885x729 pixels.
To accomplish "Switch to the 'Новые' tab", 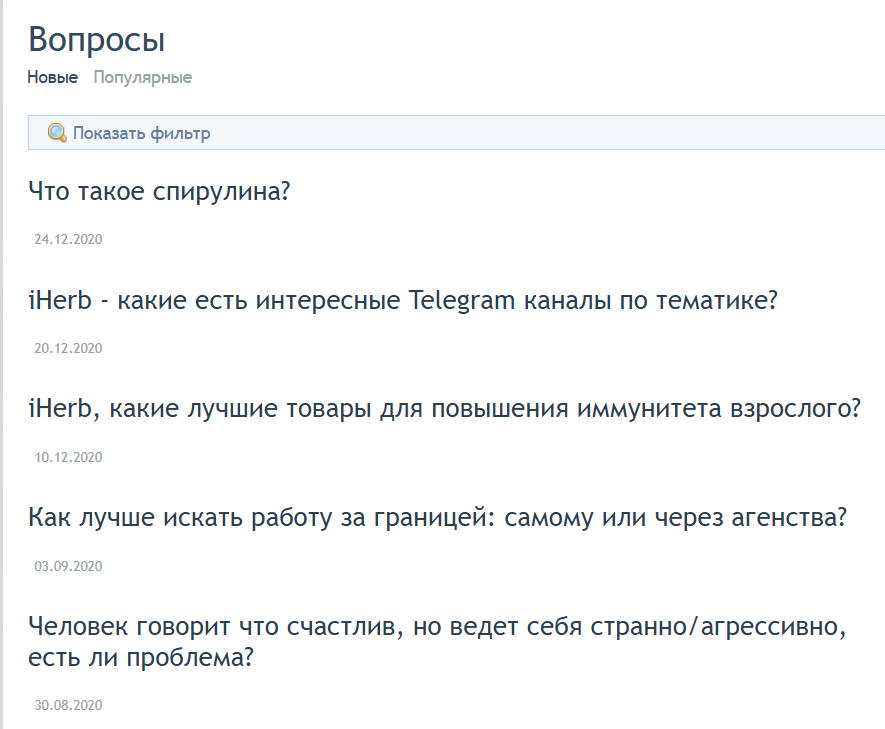I will pos(52,77).
